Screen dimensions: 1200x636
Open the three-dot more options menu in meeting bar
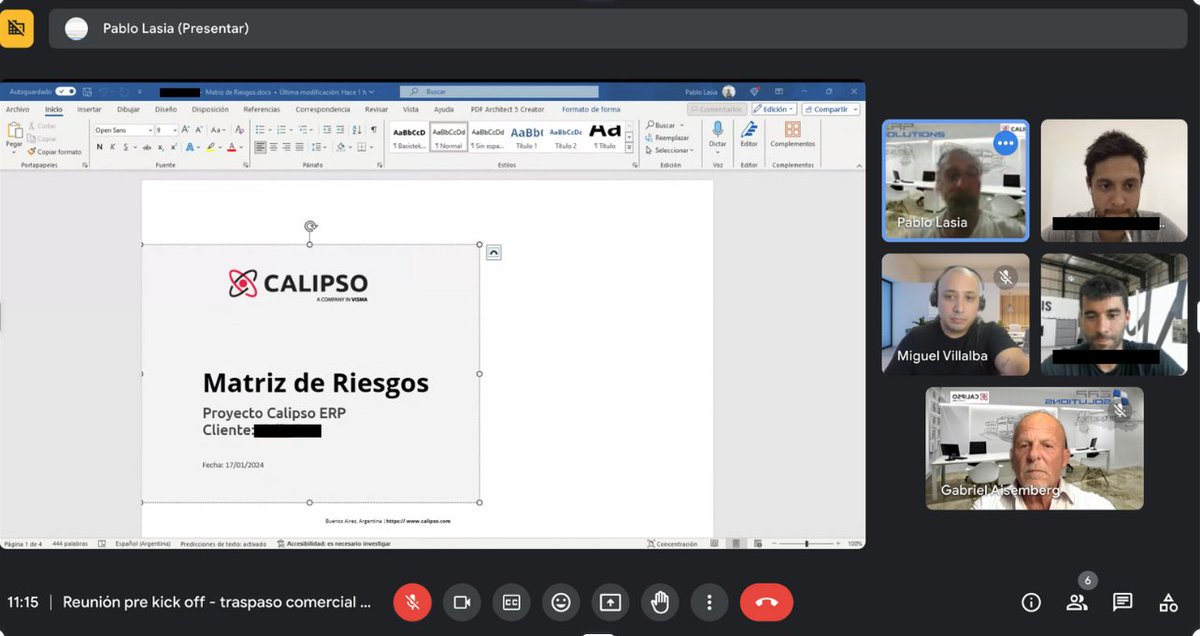709,602
